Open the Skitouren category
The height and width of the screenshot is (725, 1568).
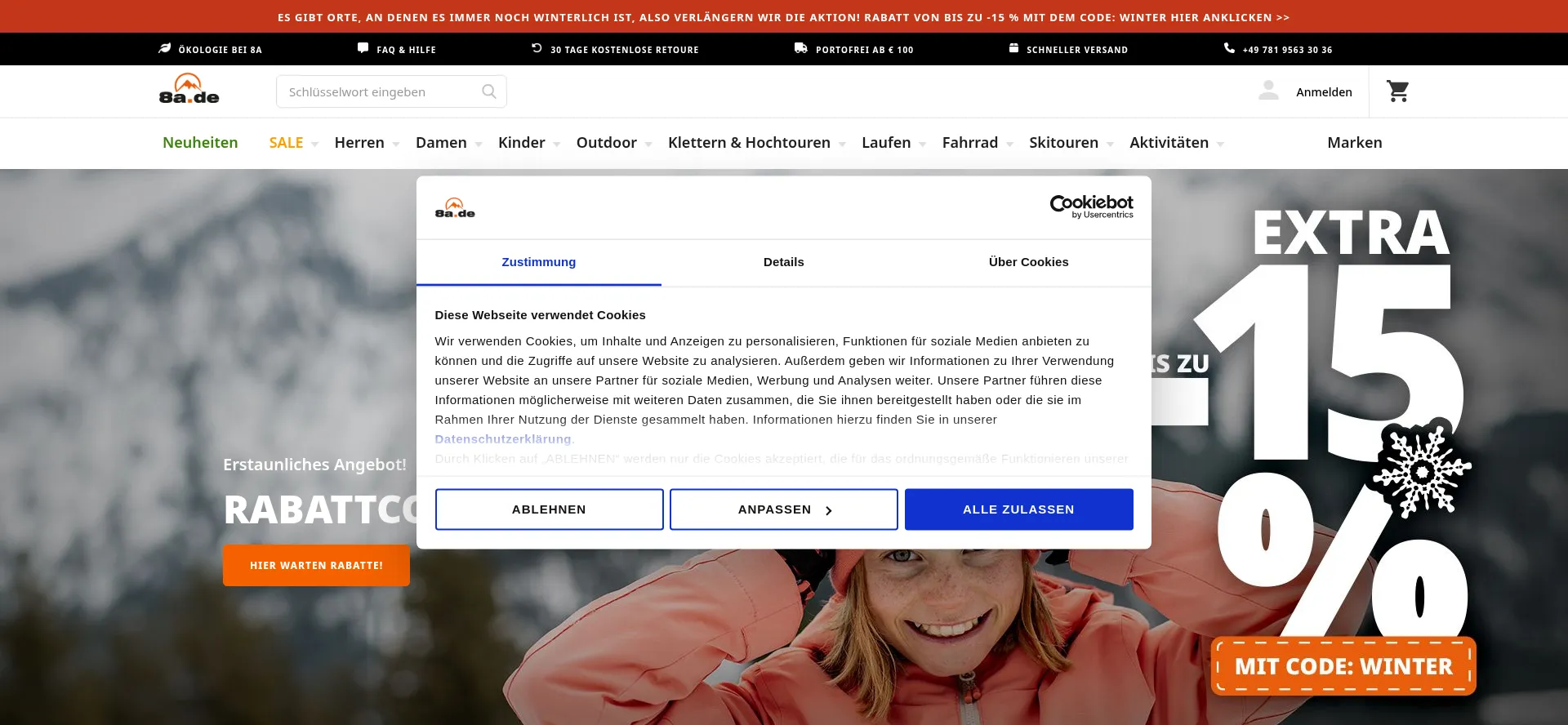point(1063,143)
